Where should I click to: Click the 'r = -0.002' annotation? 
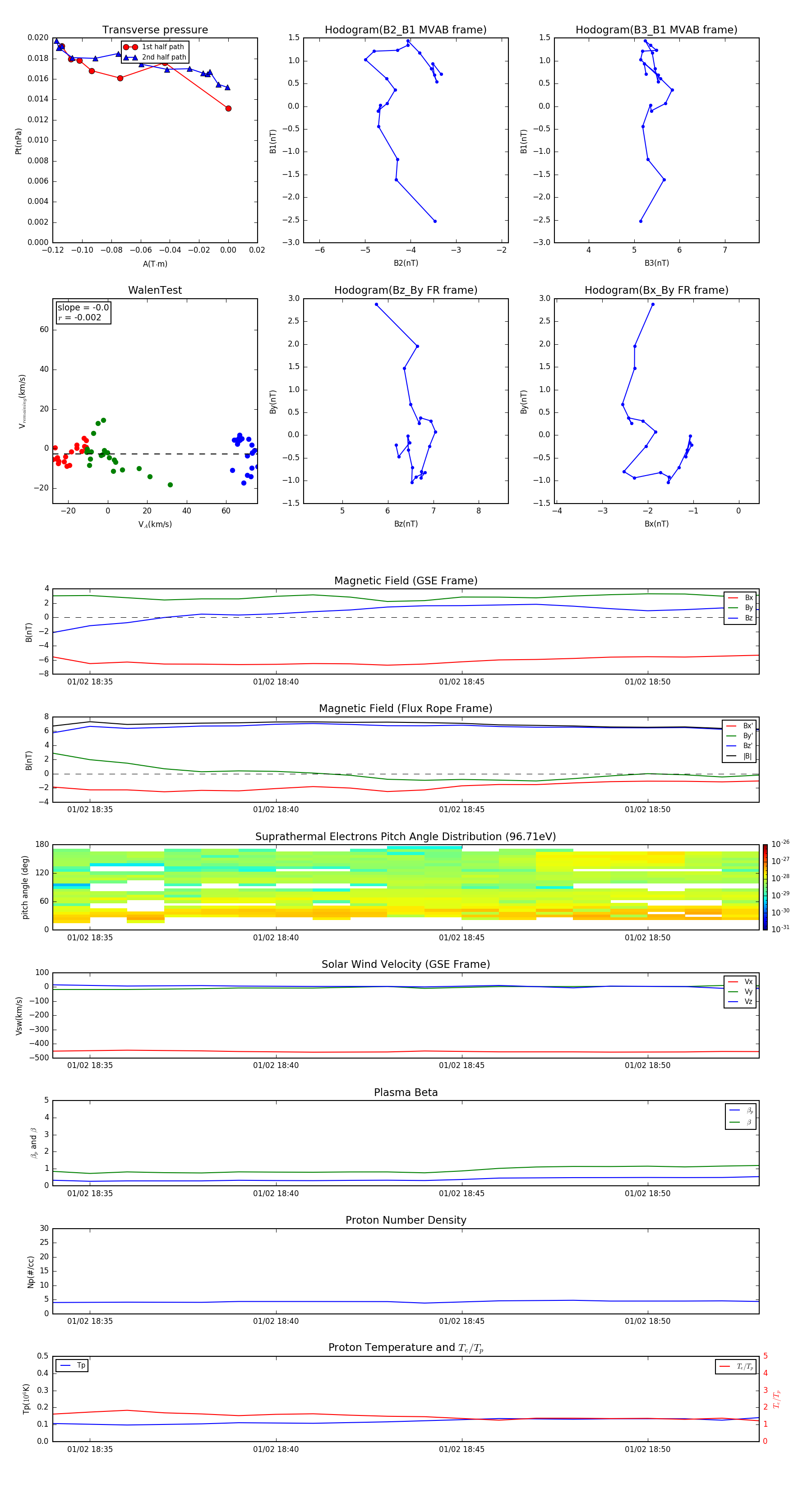point(80,317)
